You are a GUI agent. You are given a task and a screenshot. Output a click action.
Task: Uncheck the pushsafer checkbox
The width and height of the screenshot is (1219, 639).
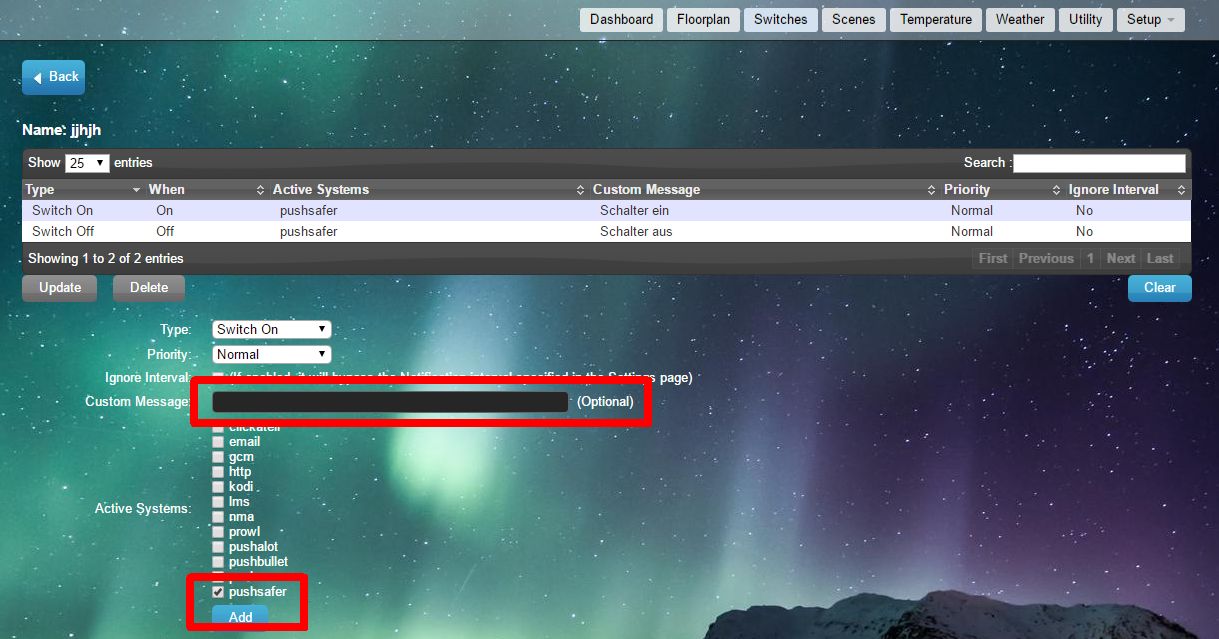pos(218,592)
